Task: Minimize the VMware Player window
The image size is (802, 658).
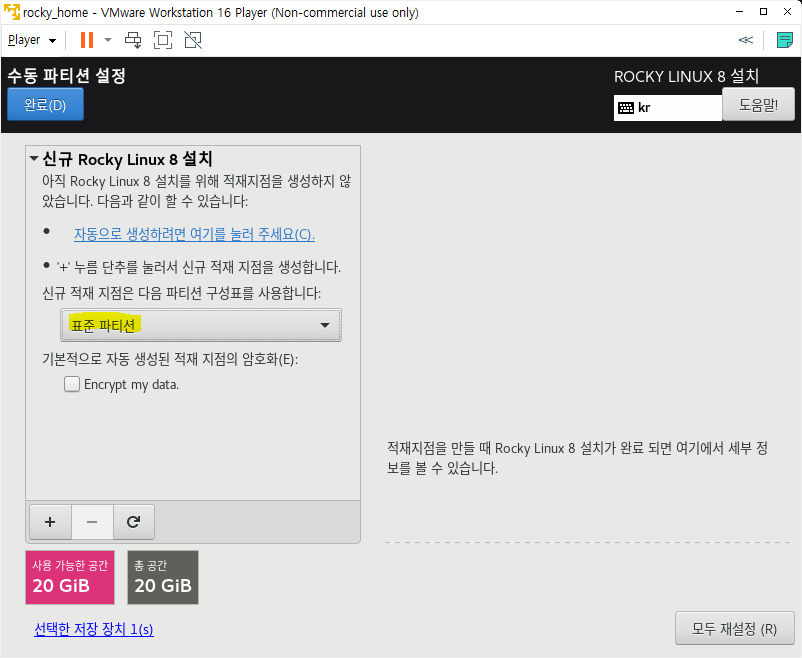Action: click(x=739, y=12)
